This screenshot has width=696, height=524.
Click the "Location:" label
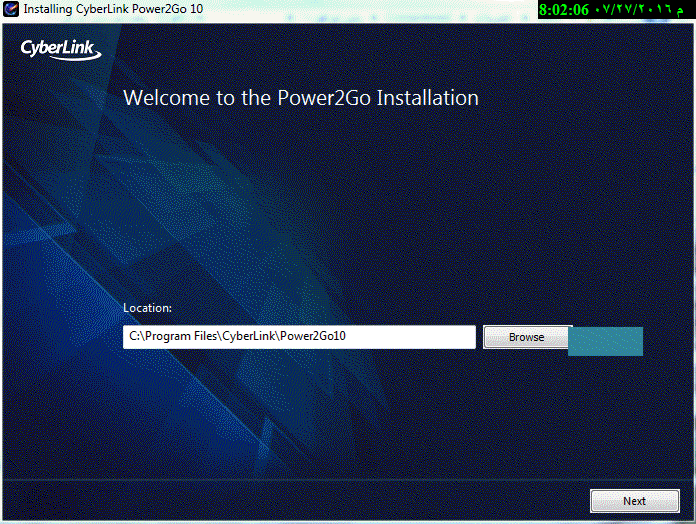point(148,308)
